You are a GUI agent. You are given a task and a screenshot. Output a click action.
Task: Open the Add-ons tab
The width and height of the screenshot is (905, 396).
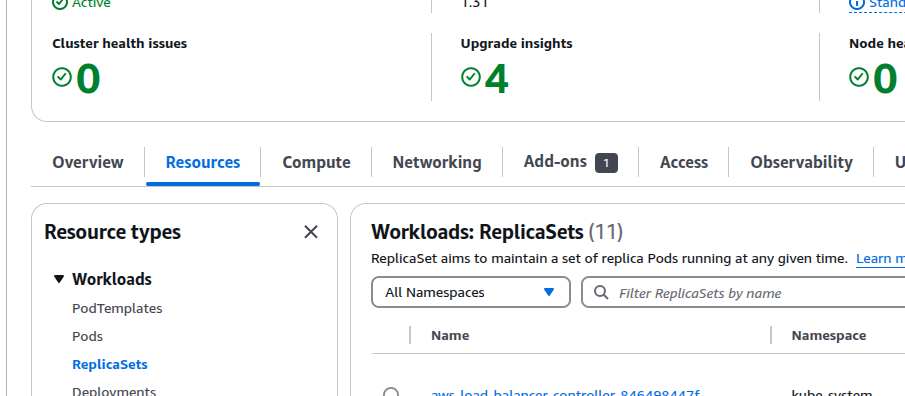pyautogui.click(x=555, y=162)
